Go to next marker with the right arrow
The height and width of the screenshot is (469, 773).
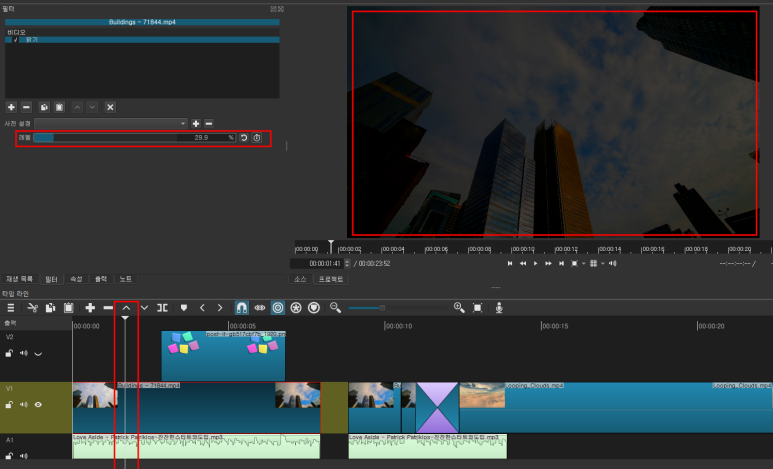pos(220,308)
